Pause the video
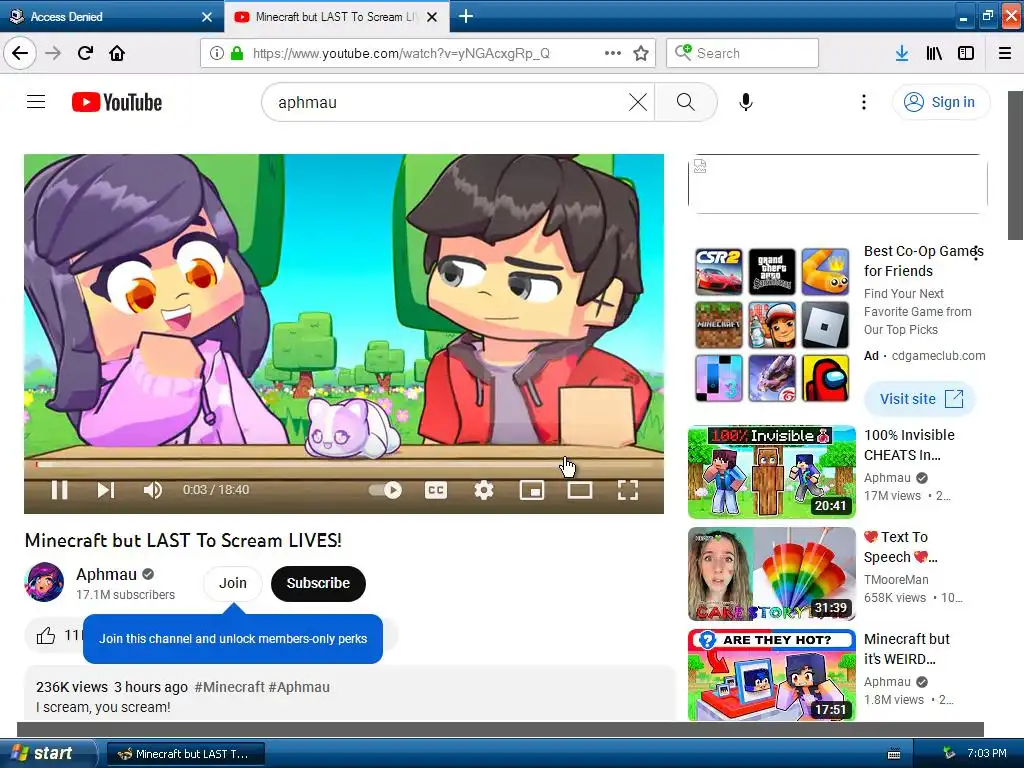 click(x=59, y=490)
